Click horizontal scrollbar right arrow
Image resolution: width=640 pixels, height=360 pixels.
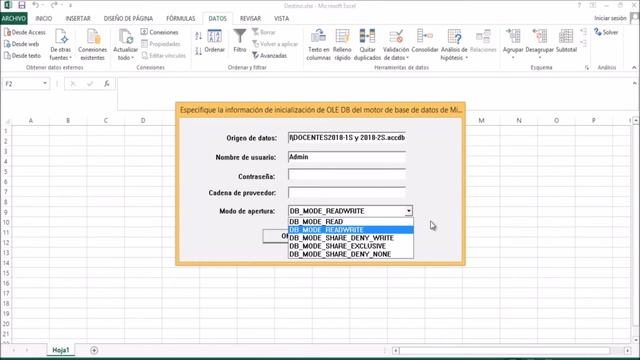[x=628, y=351]
